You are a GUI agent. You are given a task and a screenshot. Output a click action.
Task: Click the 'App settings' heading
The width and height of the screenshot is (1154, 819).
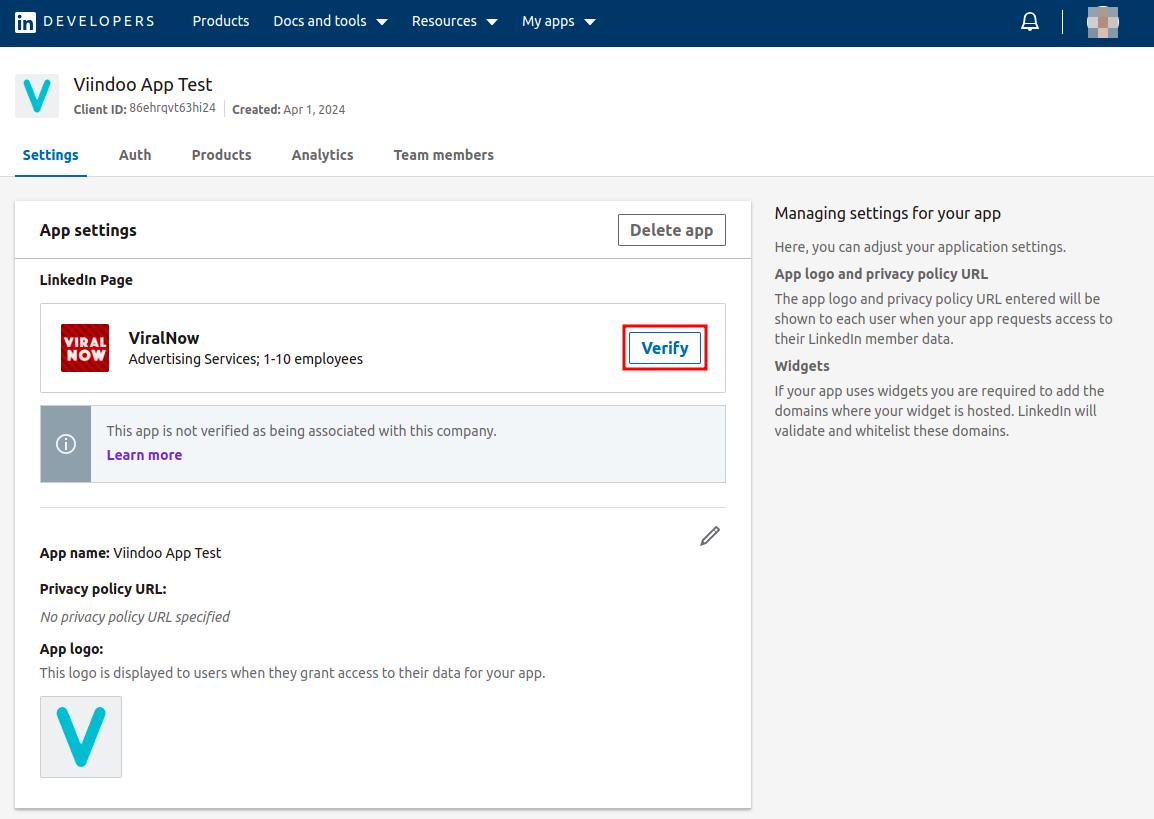(x=88, y=230)
